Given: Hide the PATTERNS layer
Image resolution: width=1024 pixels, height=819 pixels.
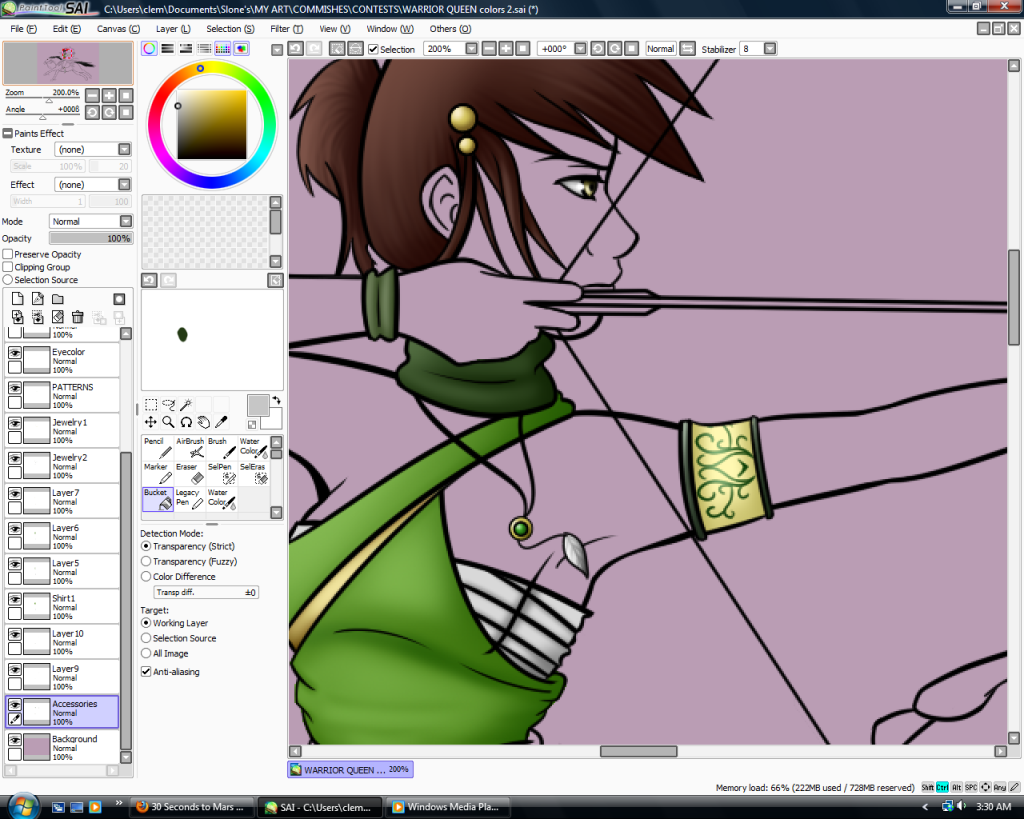Looking at the screenshot, I should [x=14, y=388].
